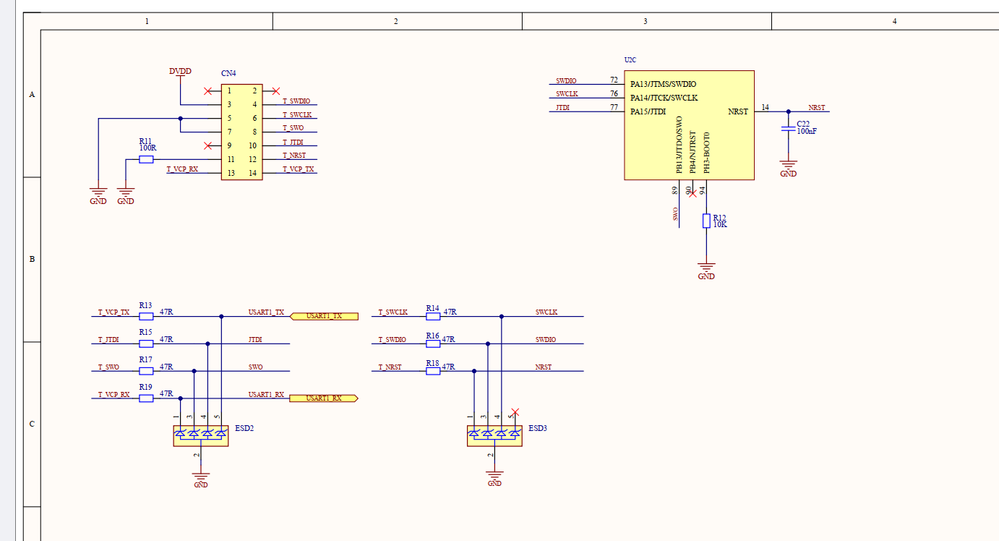Select resistor R11 100R symbol
Viewport: 999px width, 541px height.
pyautogui.click(x=147, y=159)
